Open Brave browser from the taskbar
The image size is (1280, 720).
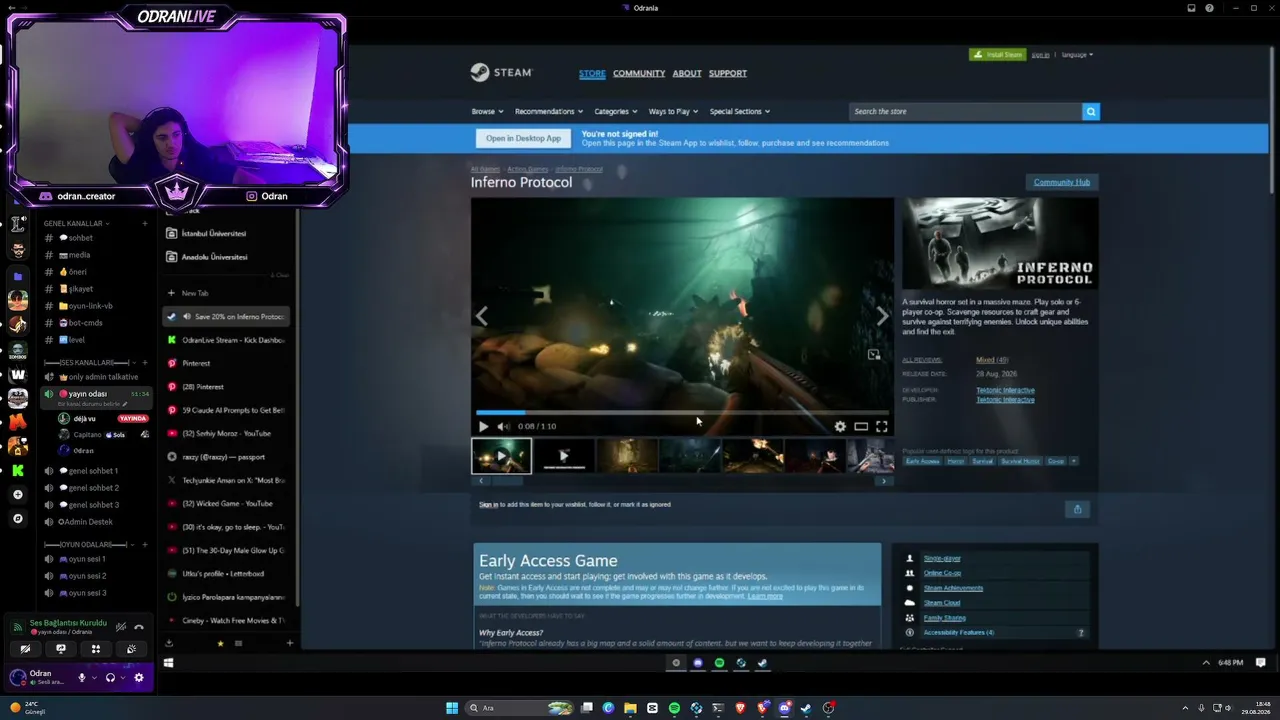[x=740, y=708]
